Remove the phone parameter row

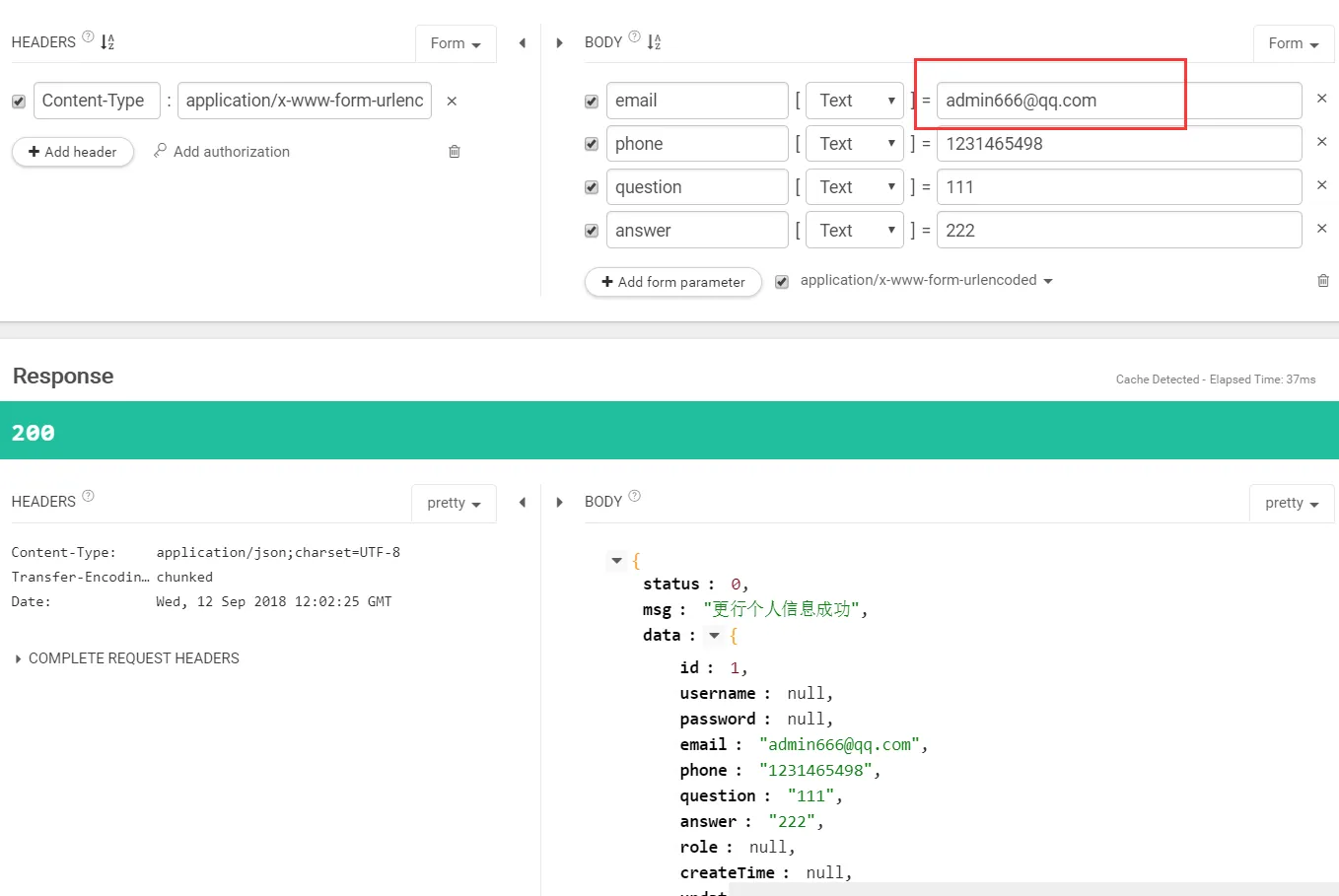[x=1322, y=142]
